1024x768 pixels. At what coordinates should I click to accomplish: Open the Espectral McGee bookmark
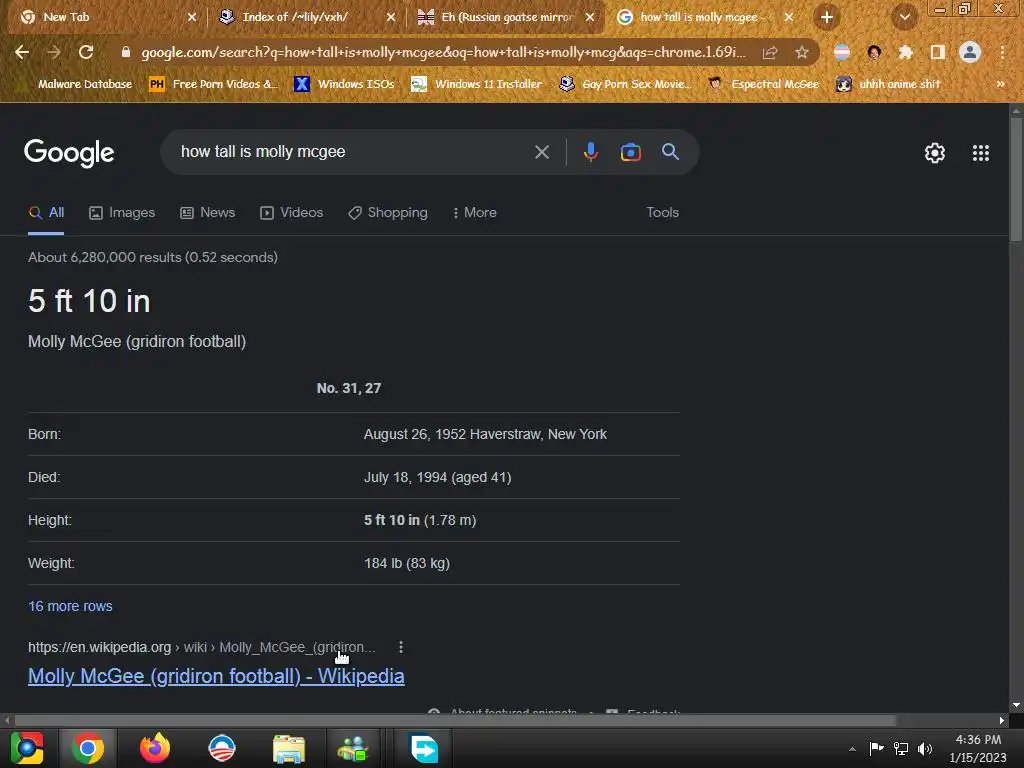click(x=763, y=84)
